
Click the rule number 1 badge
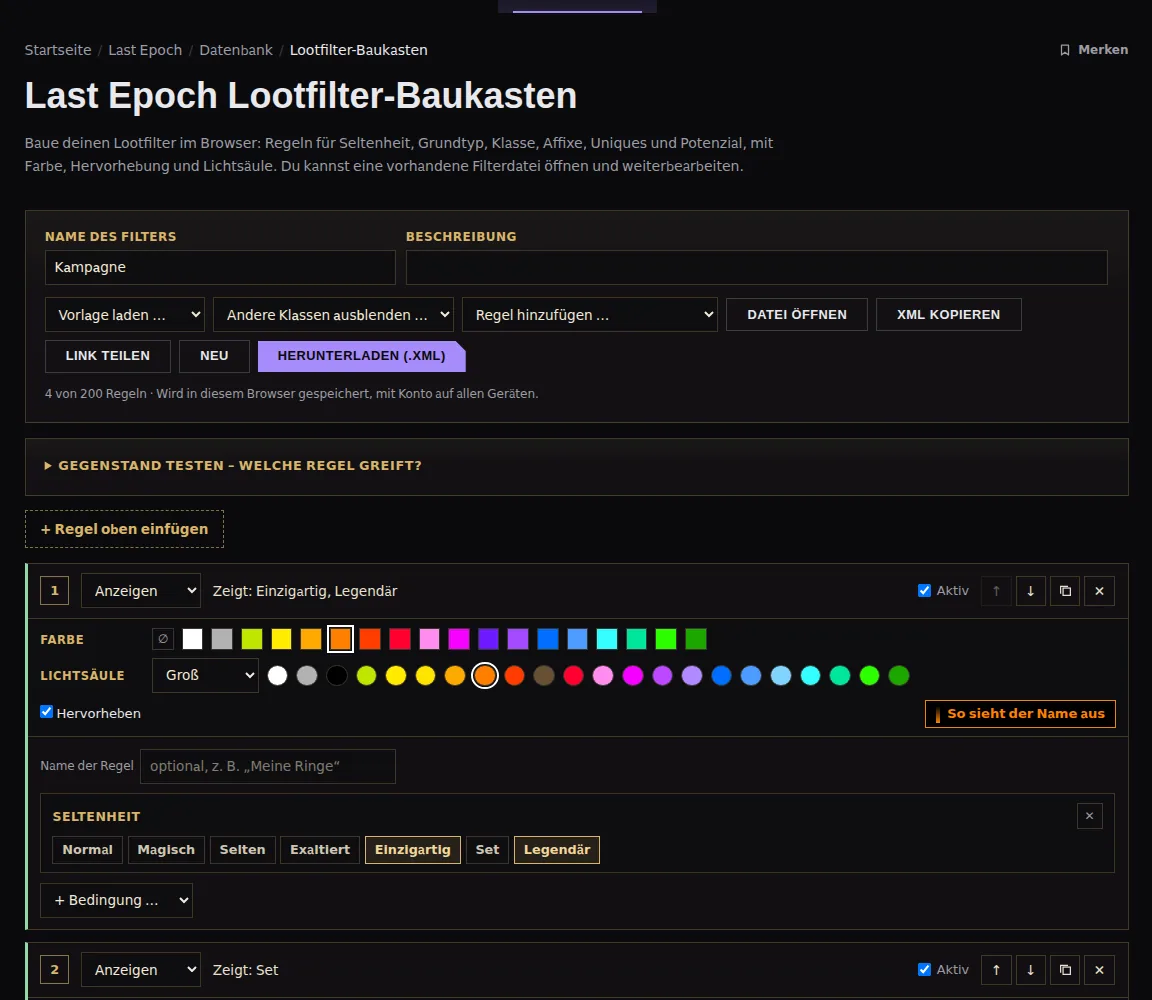point(54,591)
